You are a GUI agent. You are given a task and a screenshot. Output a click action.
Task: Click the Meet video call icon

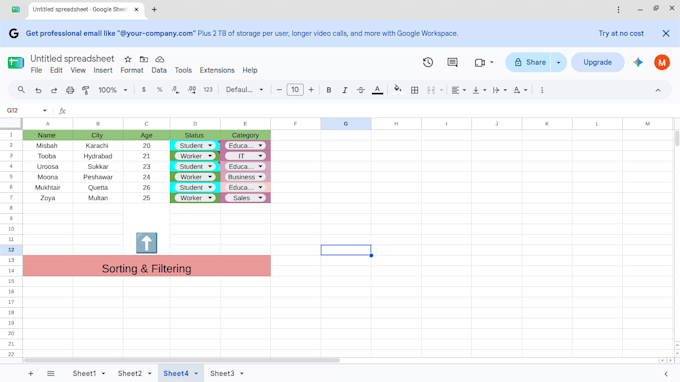pos(480,62)
